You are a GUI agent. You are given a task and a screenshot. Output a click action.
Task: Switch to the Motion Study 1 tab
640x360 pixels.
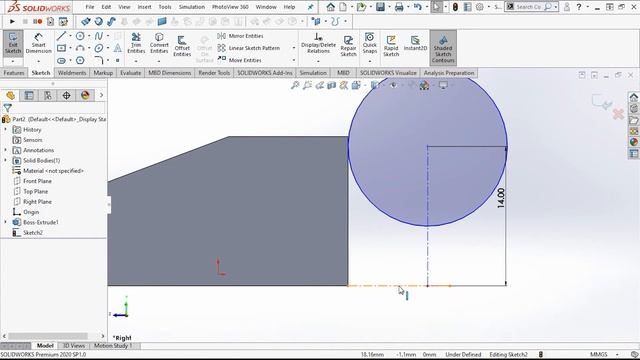tap(113, 346)
